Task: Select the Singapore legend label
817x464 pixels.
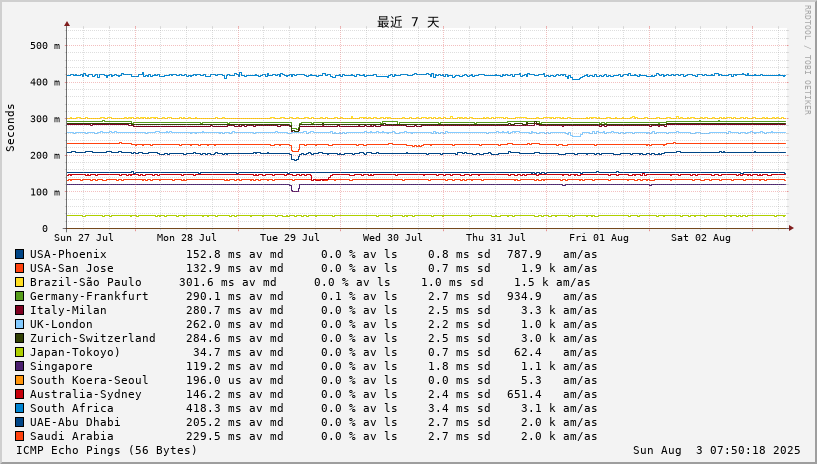Action: pos(61,367)
